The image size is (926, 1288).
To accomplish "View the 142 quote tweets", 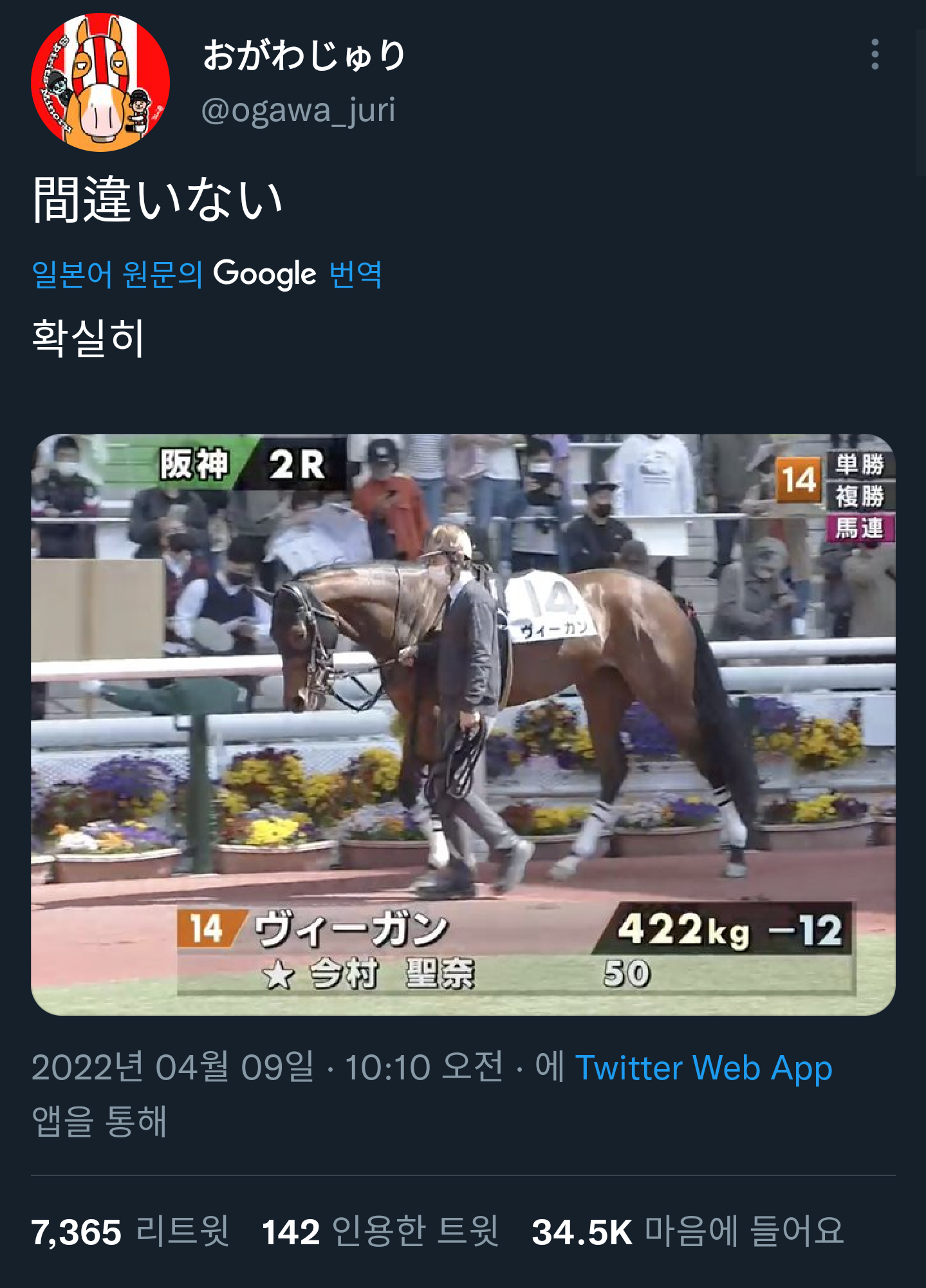I will point(380,1232).
